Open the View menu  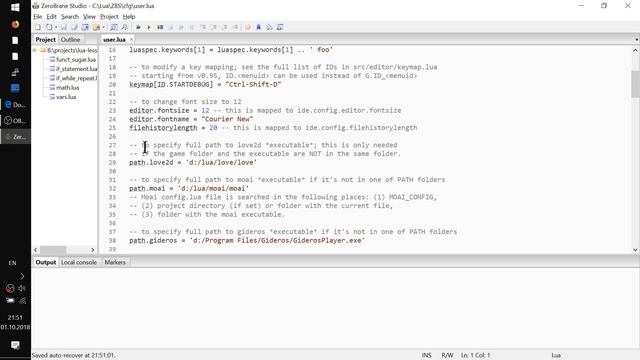[x=89, y=17]
